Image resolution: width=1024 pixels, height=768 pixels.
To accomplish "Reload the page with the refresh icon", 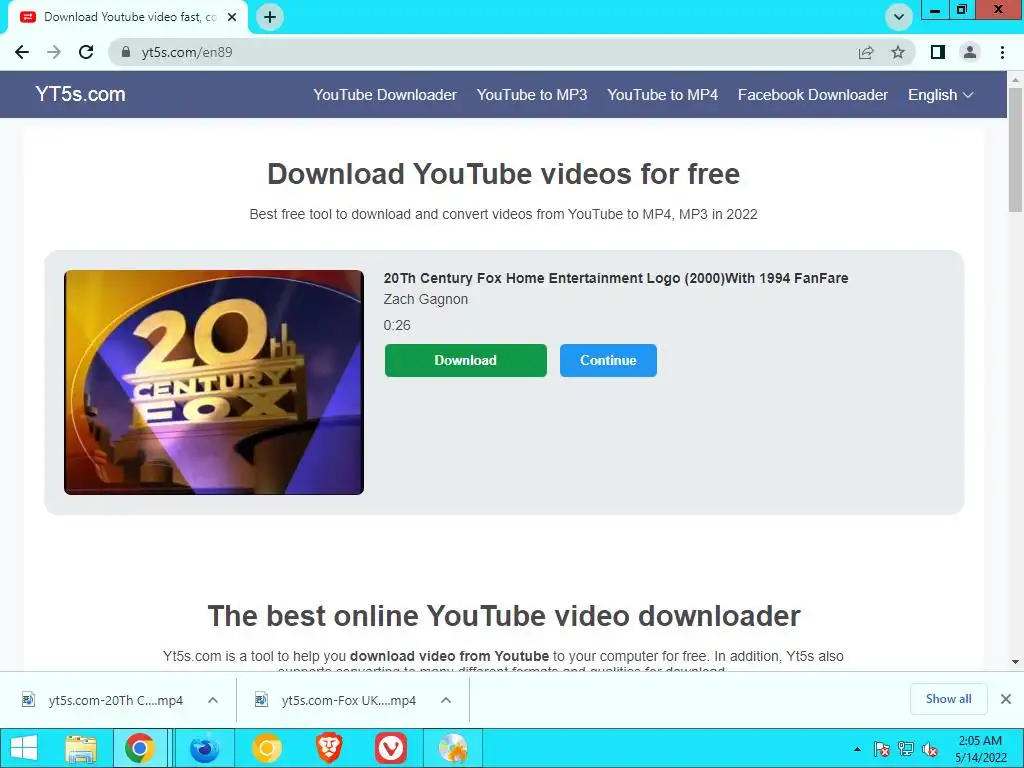I will tap(86, 52).
